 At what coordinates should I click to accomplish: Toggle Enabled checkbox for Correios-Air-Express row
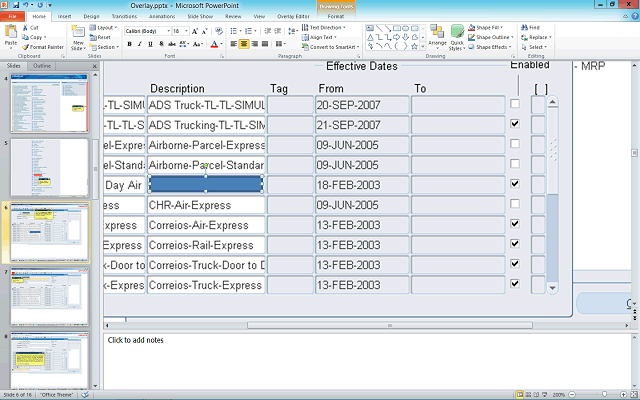(x=514, y=224)
